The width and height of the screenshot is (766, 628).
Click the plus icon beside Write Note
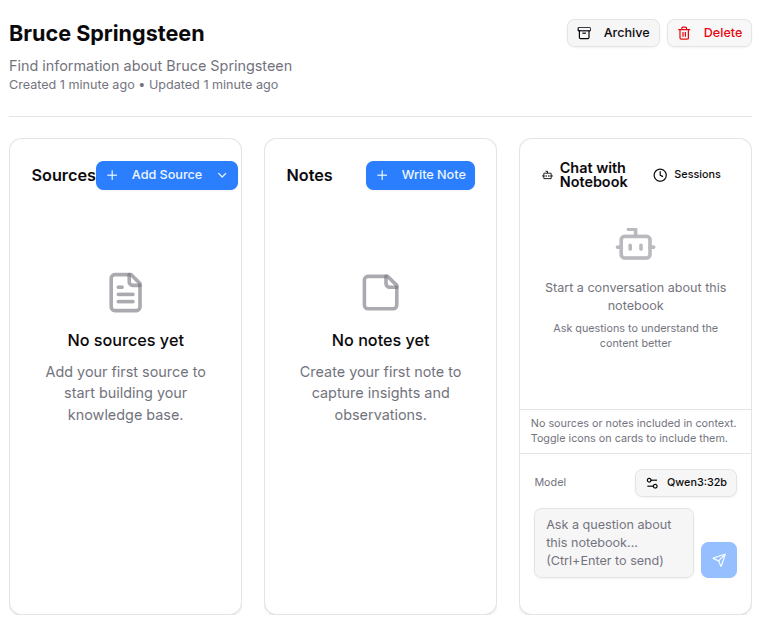[382, 175]
